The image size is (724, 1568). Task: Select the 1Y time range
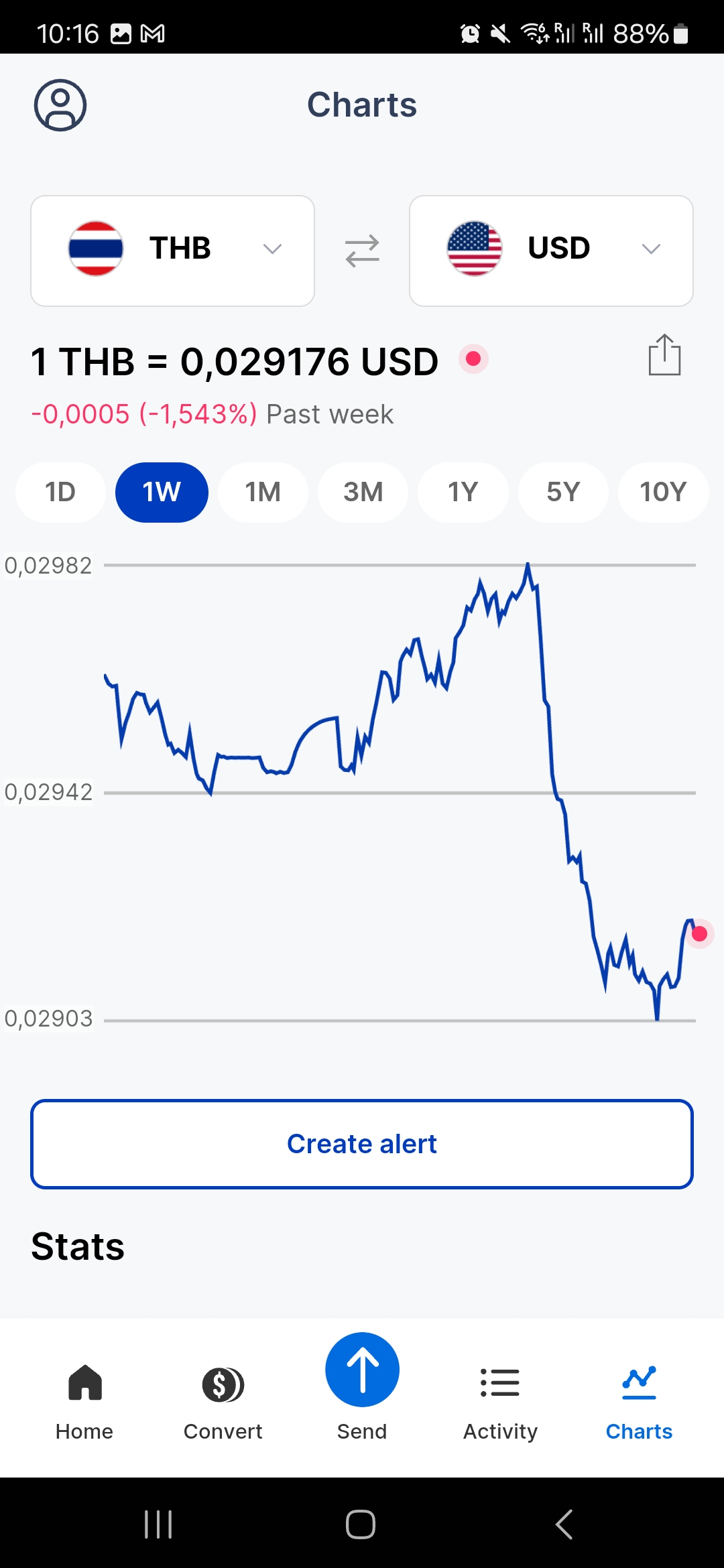pos(463,493)
